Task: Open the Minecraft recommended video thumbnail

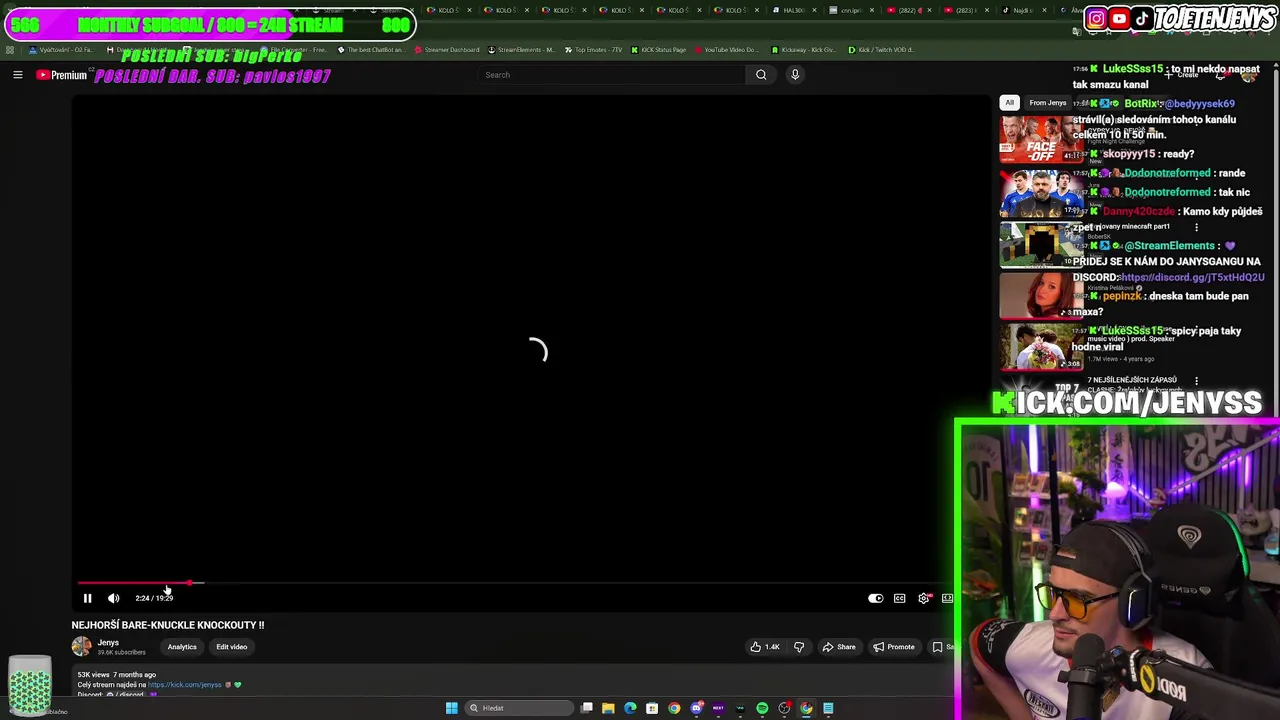Action: (1041, 245)
